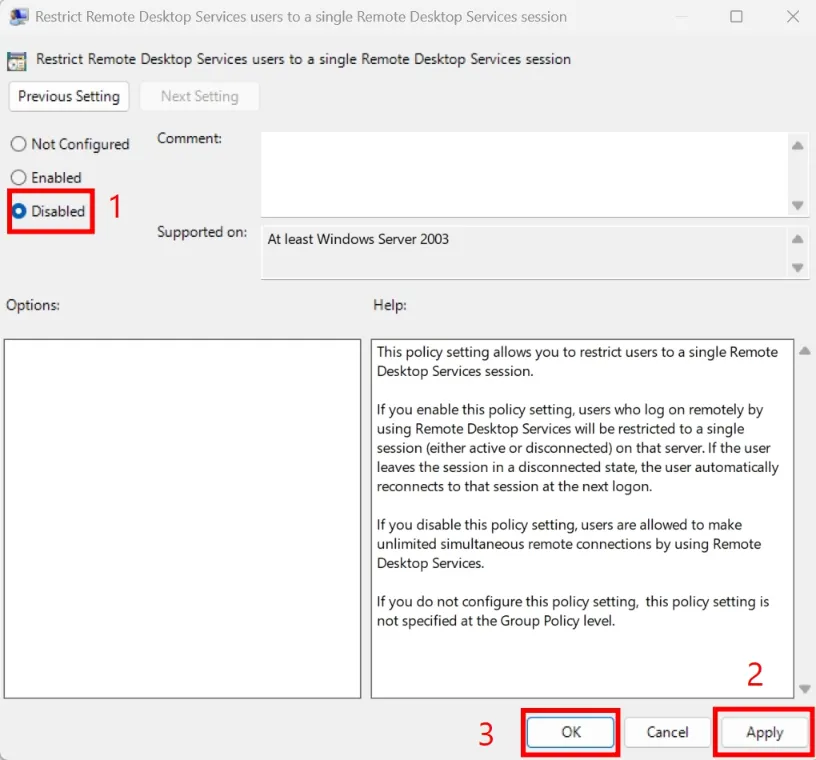This screenshot has width=816, height=760.
Task: Go to Previous Setting
Action: pyautogui.click(x=69, y=96)
